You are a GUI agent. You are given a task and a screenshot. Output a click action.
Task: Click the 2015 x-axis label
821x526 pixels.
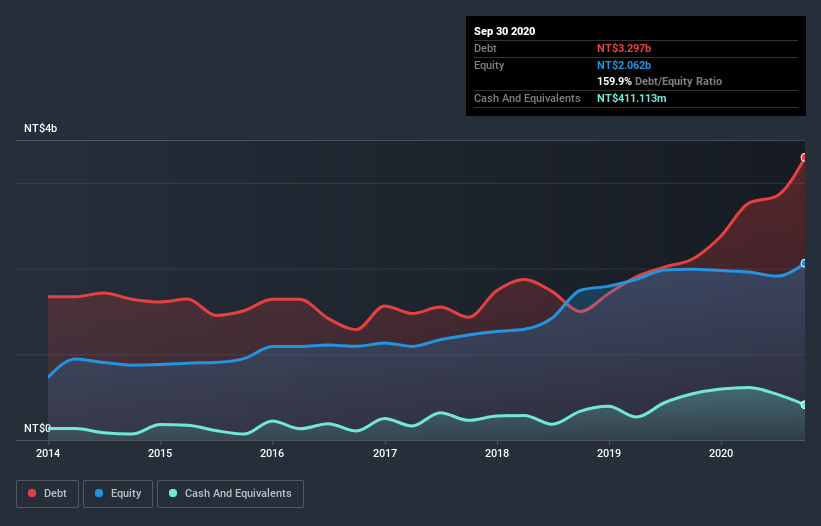tap(160, 453)
